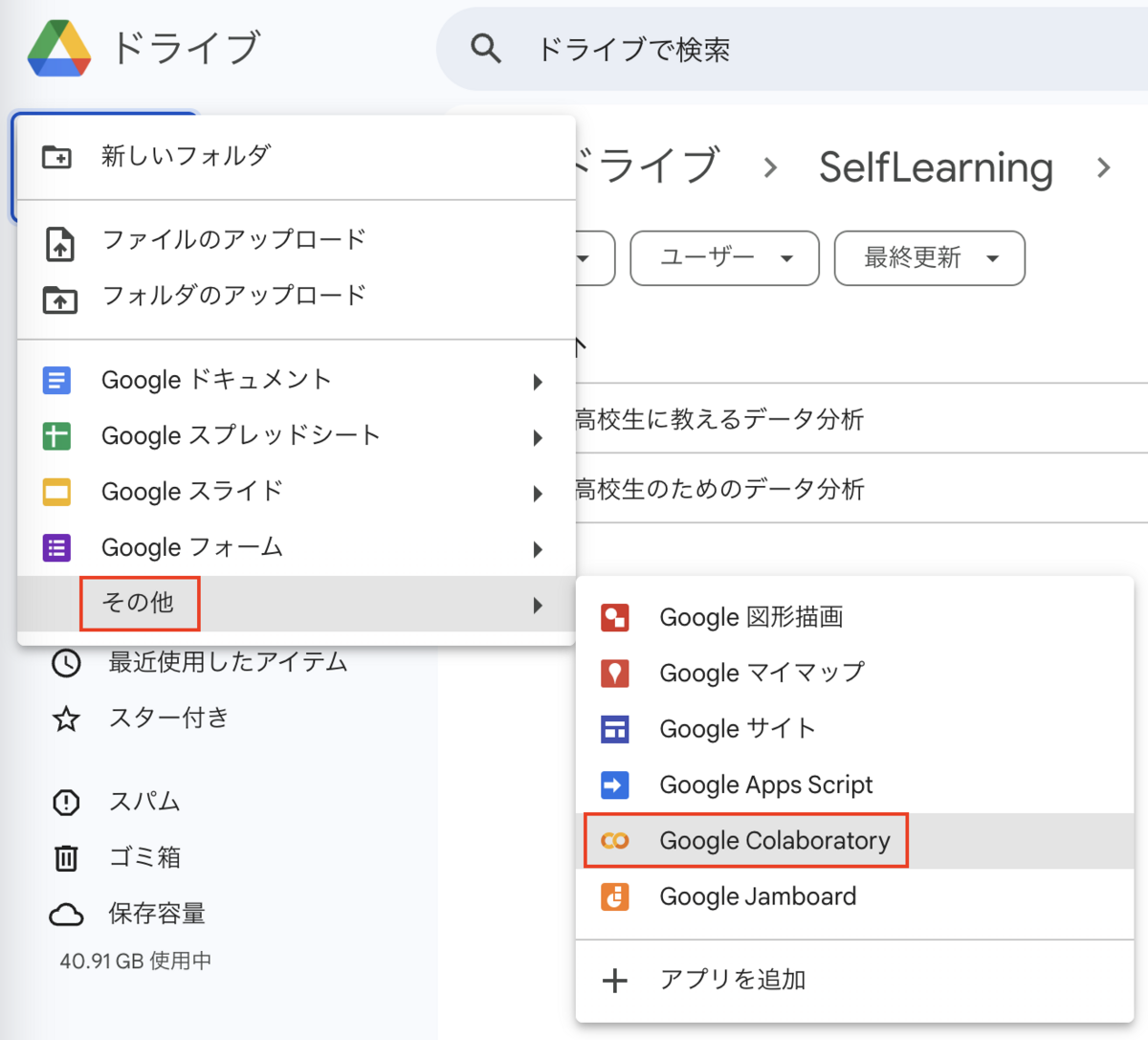
Task: Click the Google Drive logo icon
Action: pos(59,48)
